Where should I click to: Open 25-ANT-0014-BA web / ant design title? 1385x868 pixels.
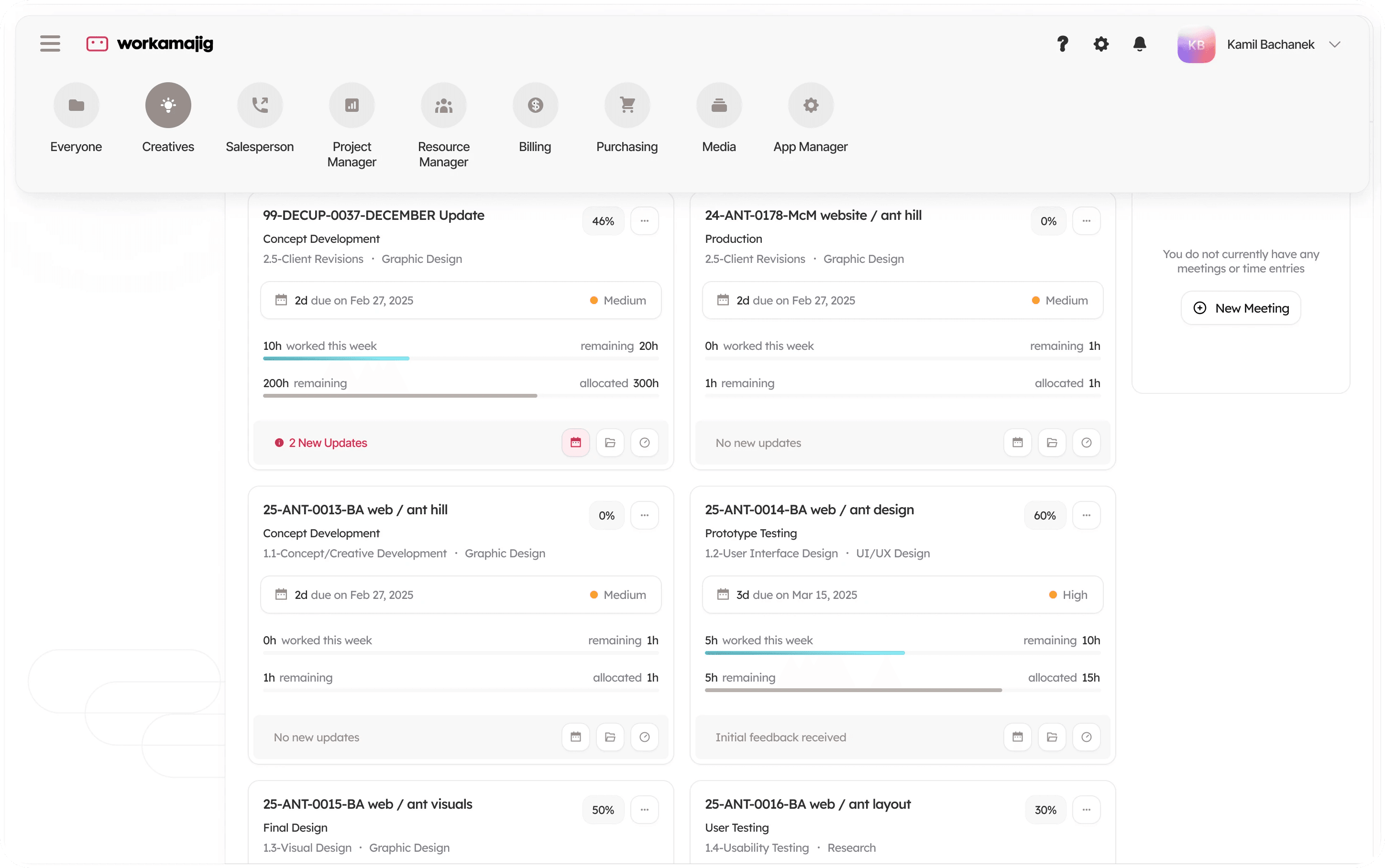pos(810,510)
